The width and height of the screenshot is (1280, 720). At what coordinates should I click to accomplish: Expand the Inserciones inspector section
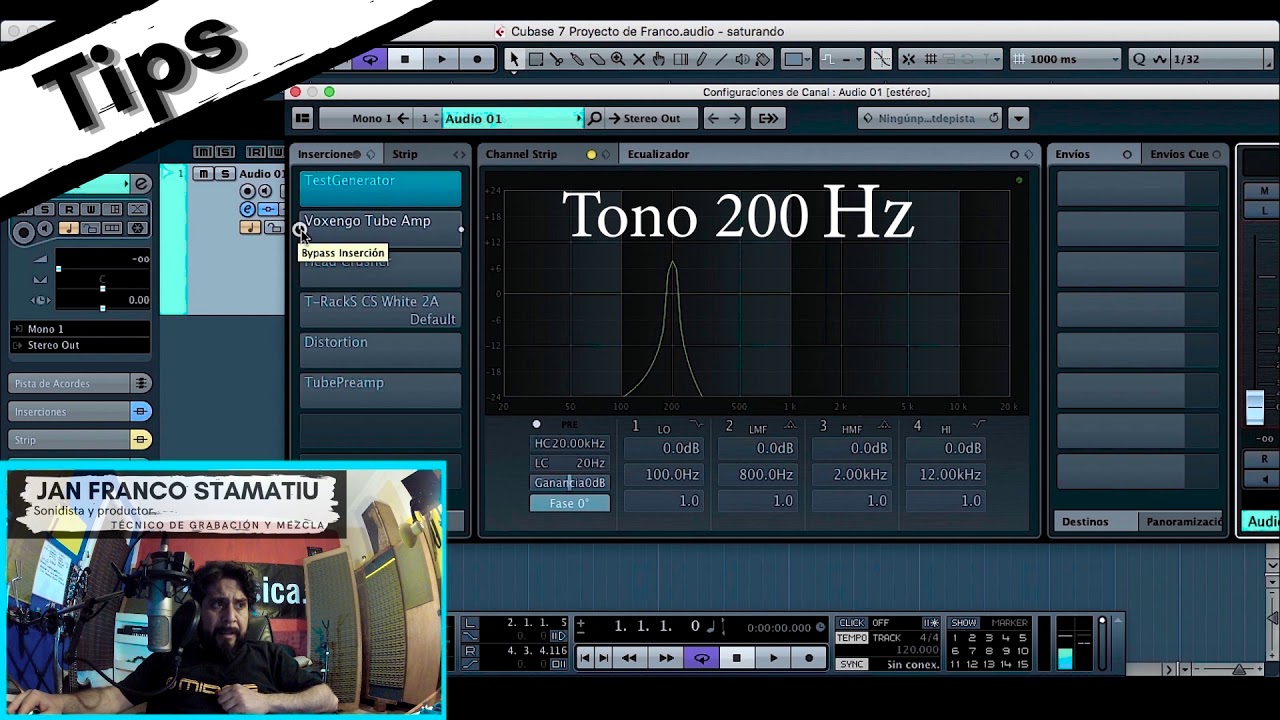(80, 411)
